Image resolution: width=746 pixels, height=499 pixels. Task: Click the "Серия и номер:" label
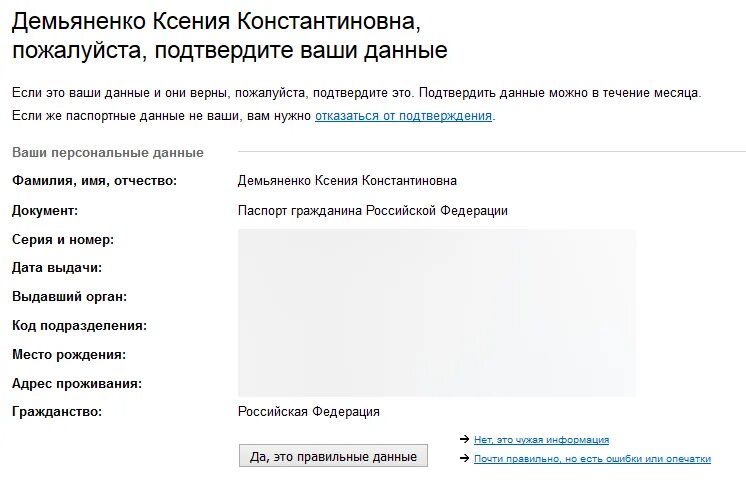click(x=63, y=240)
